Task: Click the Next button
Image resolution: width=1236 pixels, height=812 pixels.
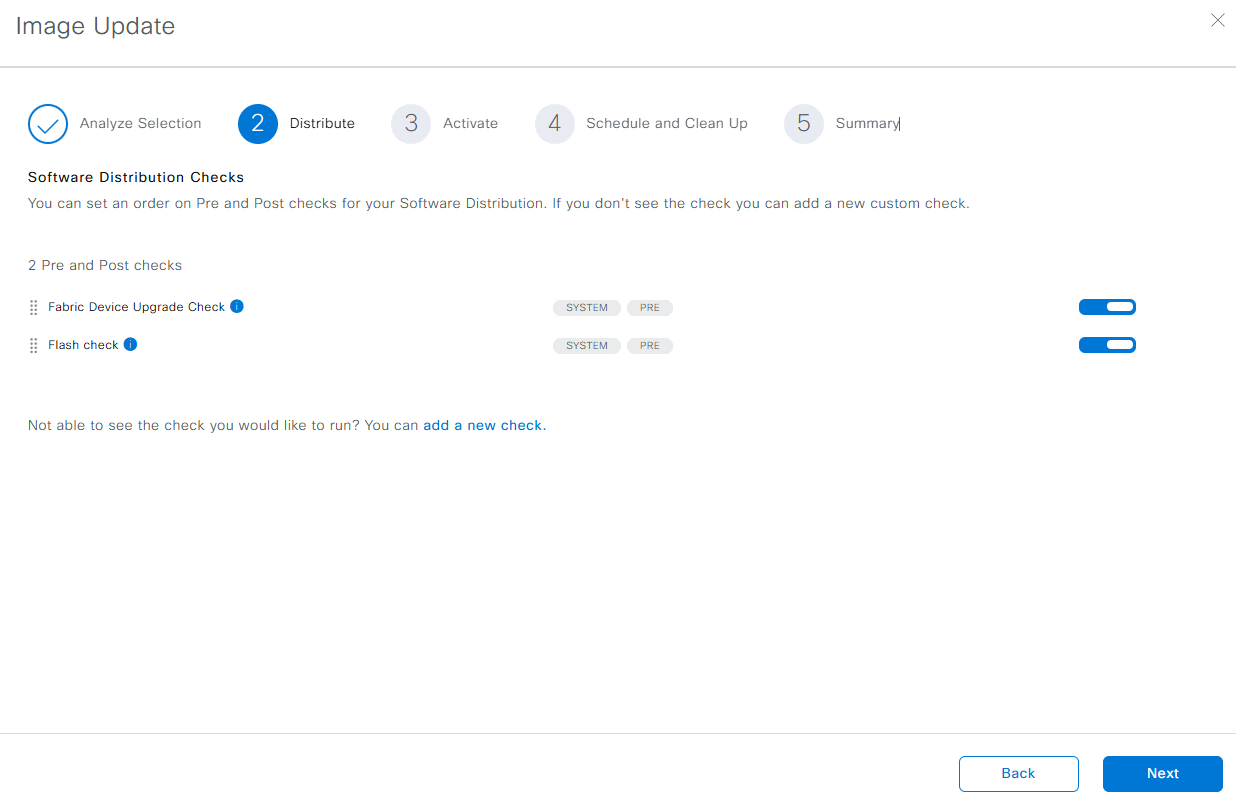Action: (1163, 773)
